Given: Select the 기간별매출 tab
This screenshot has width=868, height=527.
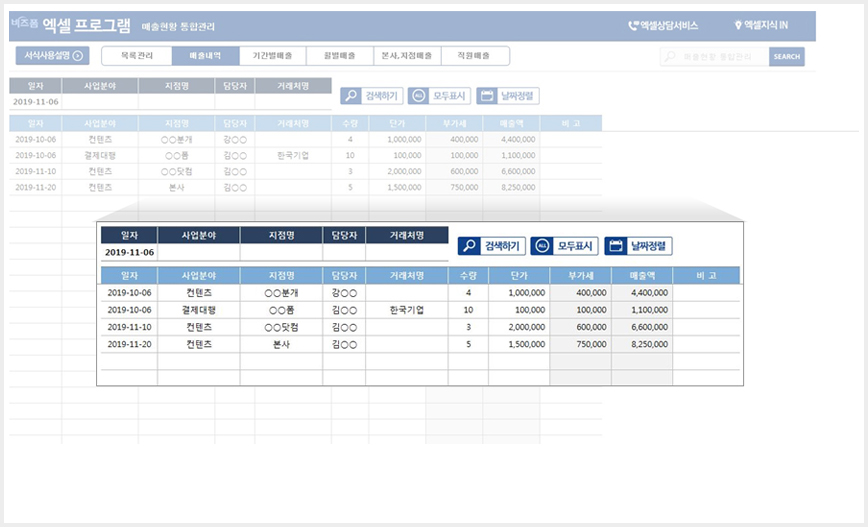Looking at the screenshot, I should pyautogui.click(x=272, y=56).
